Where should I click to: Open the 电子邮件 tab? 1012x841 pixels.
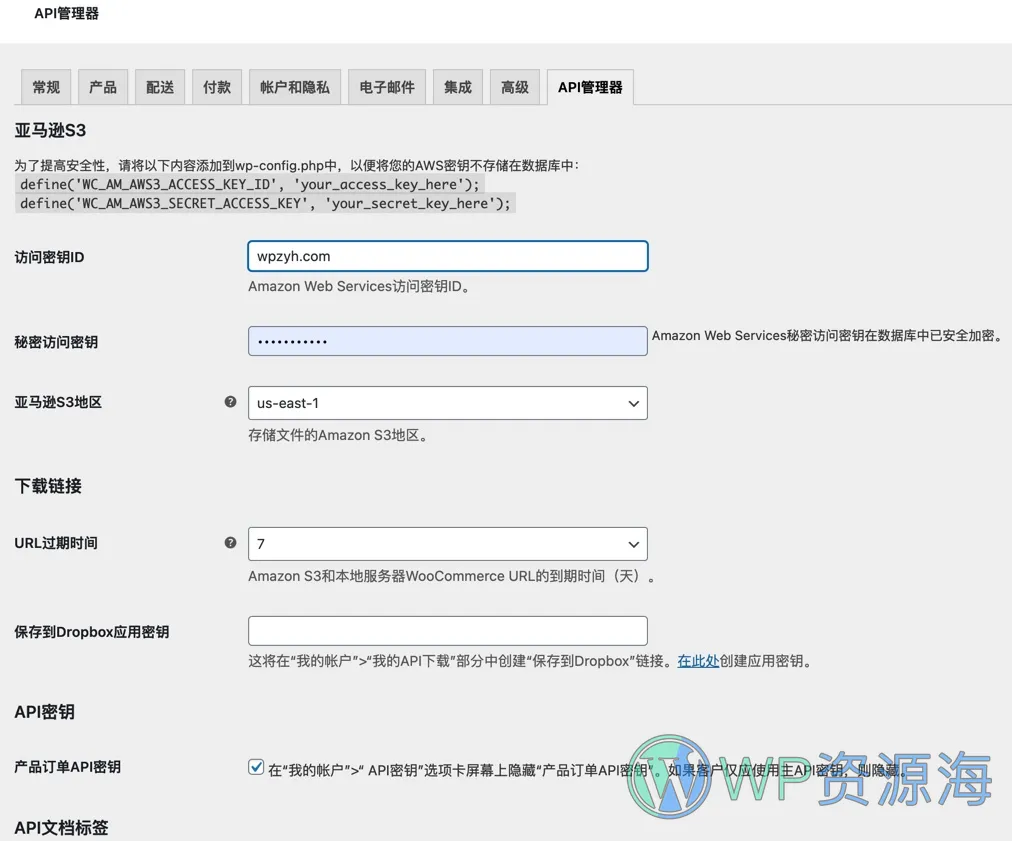[x=386, y=87]
